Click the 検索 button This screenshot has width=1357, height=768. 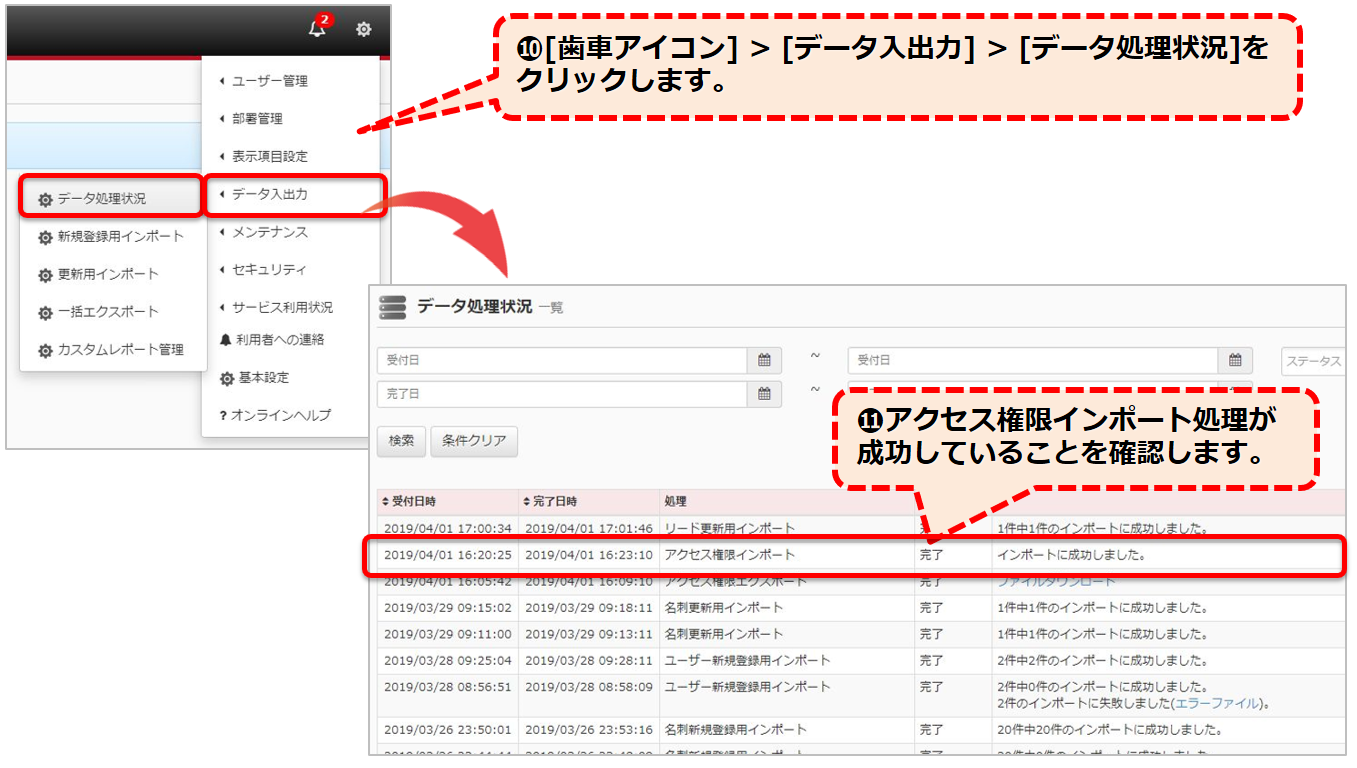pos(401,441)
